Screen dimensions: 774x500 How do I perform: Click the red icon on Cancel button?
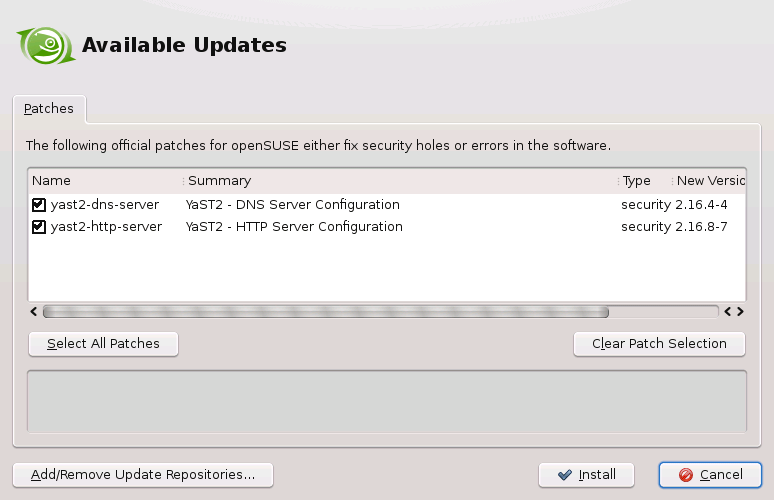[686, 475]
